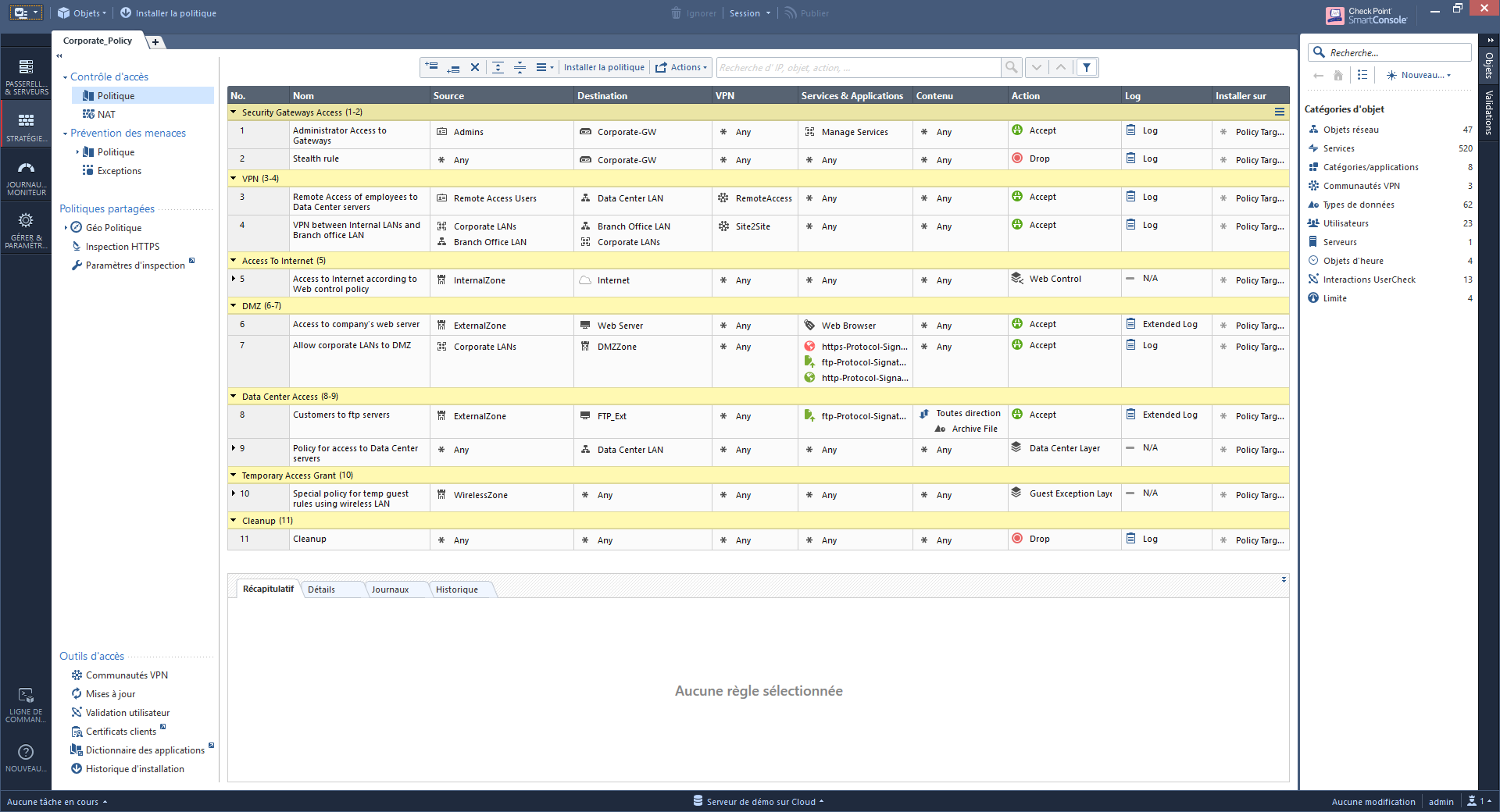
Task: Collapse the Access To Internet section
Action: point(233,261)
